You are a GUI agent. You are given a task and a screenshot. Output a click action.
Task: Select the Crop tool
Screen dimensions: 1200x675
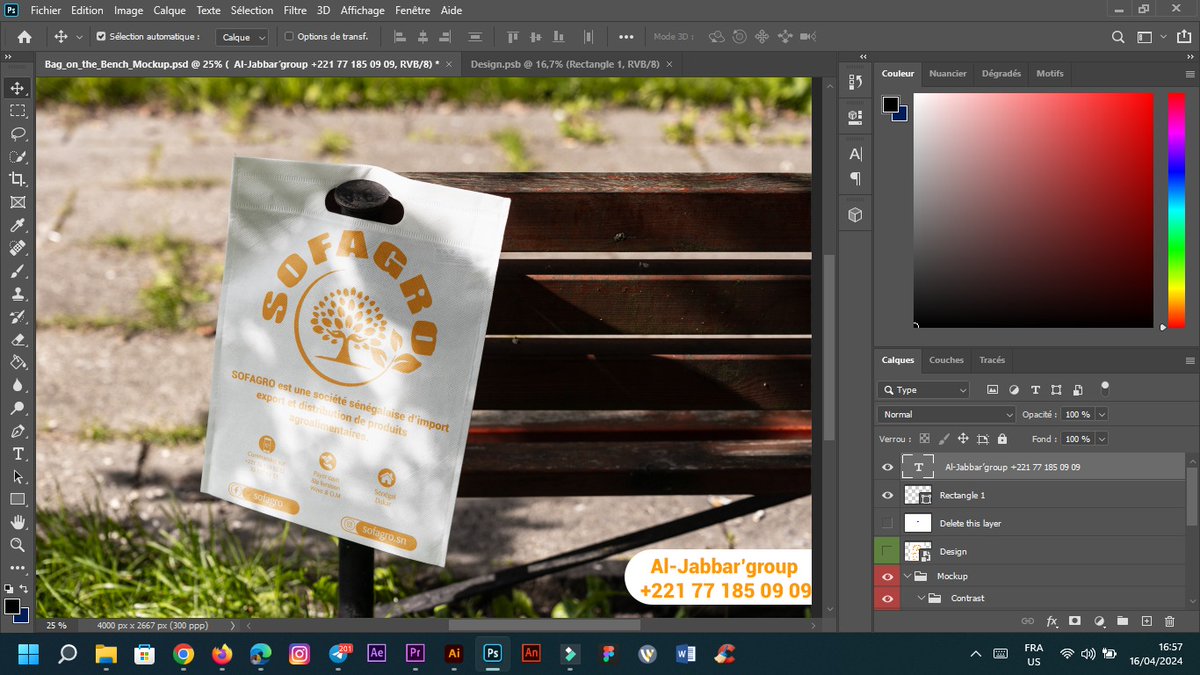[x=18, y=179]
